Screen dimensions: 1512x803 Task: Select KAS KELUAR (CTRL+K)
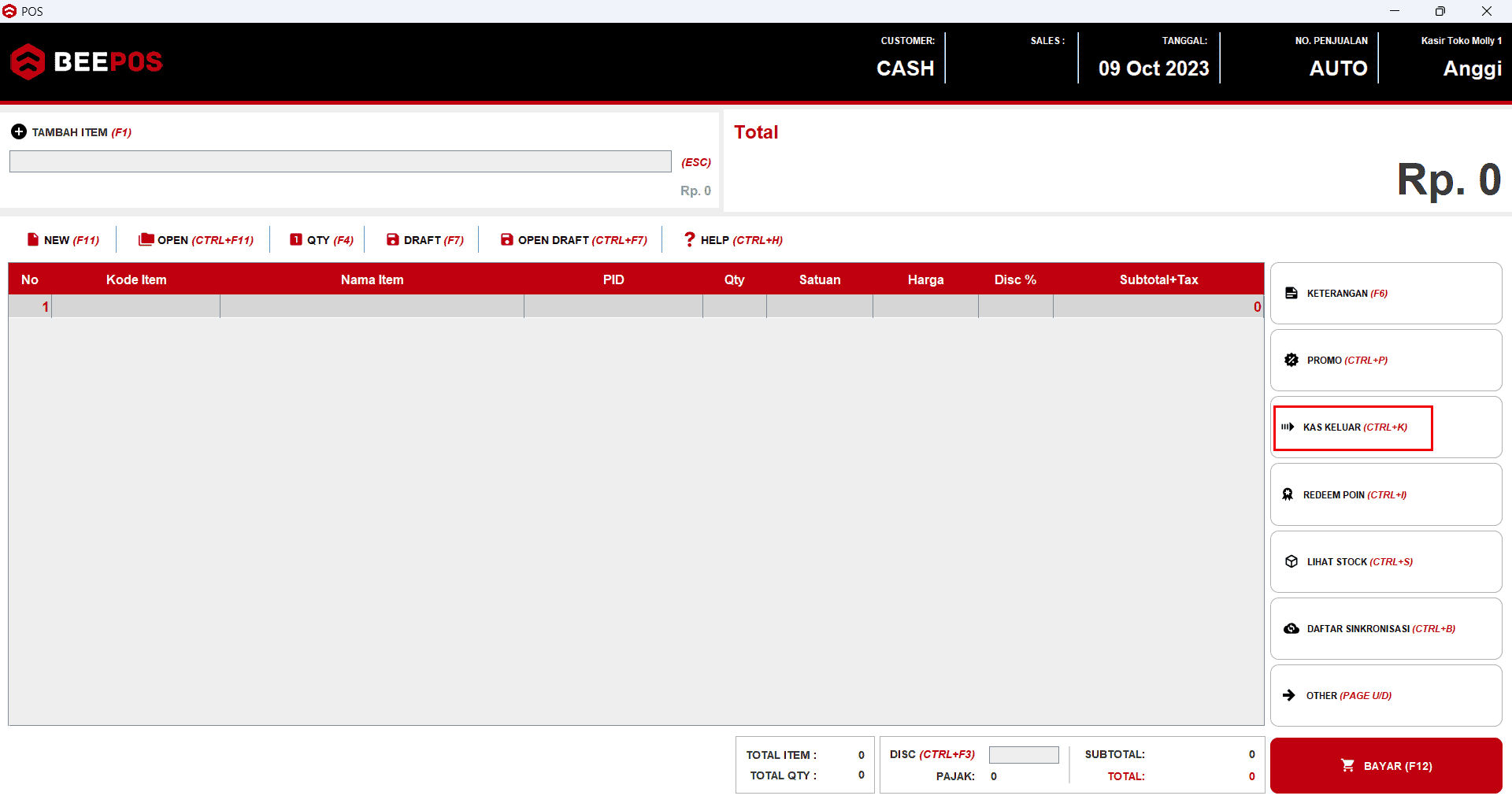click(x=1386, y=427)
